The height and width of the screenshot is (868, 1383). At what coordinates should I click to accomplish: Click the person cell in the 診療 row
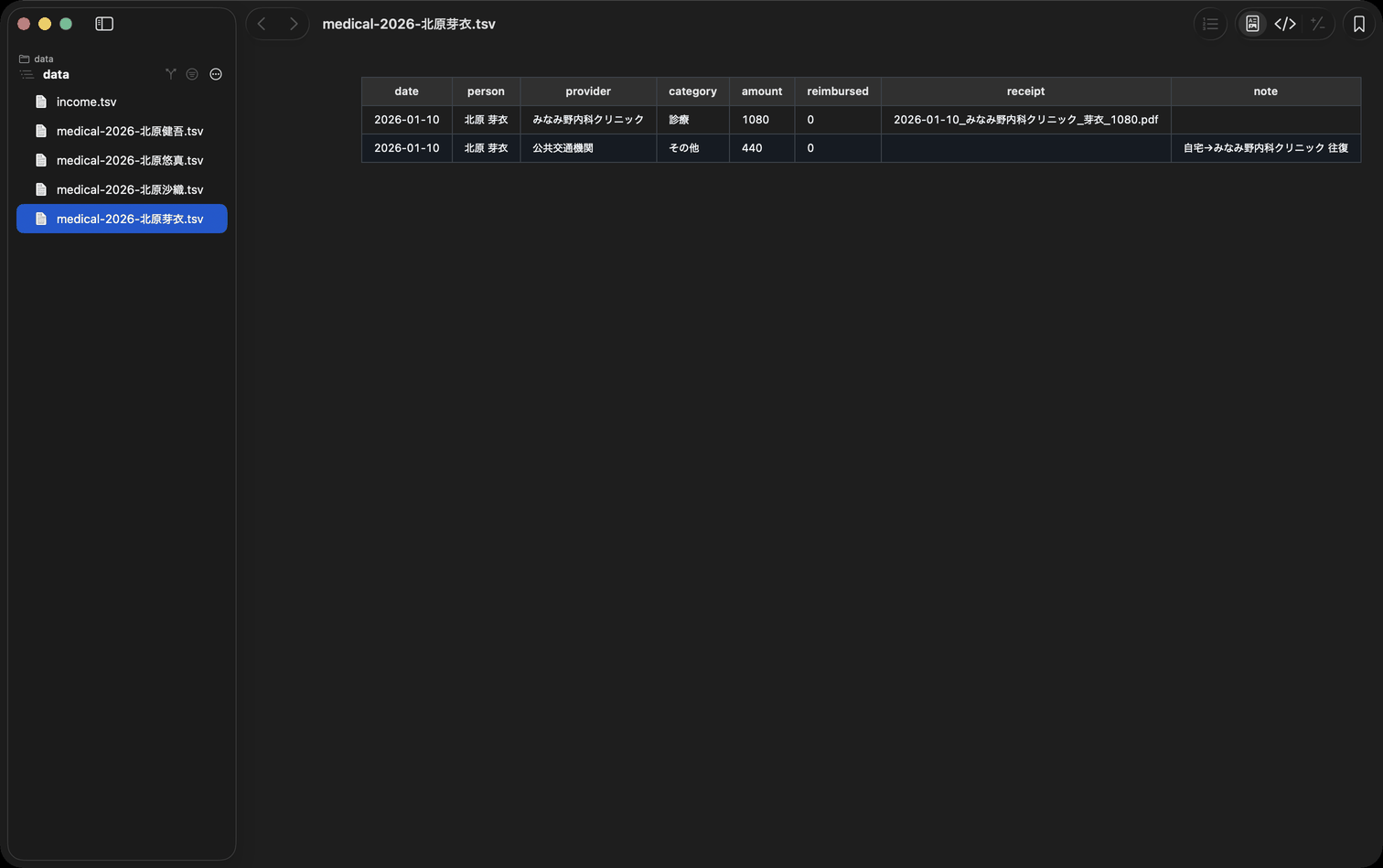(486, 120)
